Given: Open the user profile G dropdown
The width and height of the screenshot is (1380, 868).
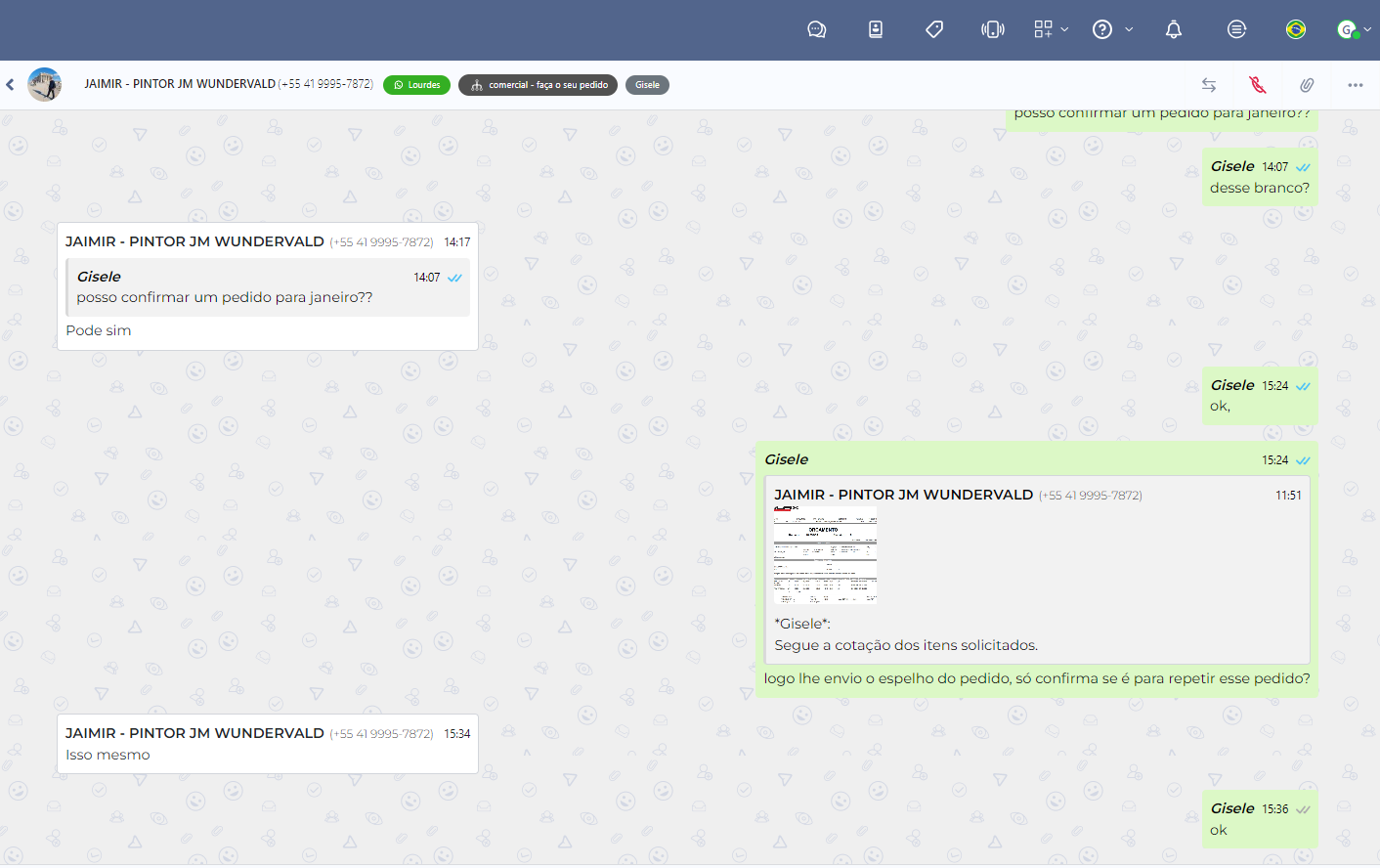Looking at the screenshot, I should (1354, 29).
